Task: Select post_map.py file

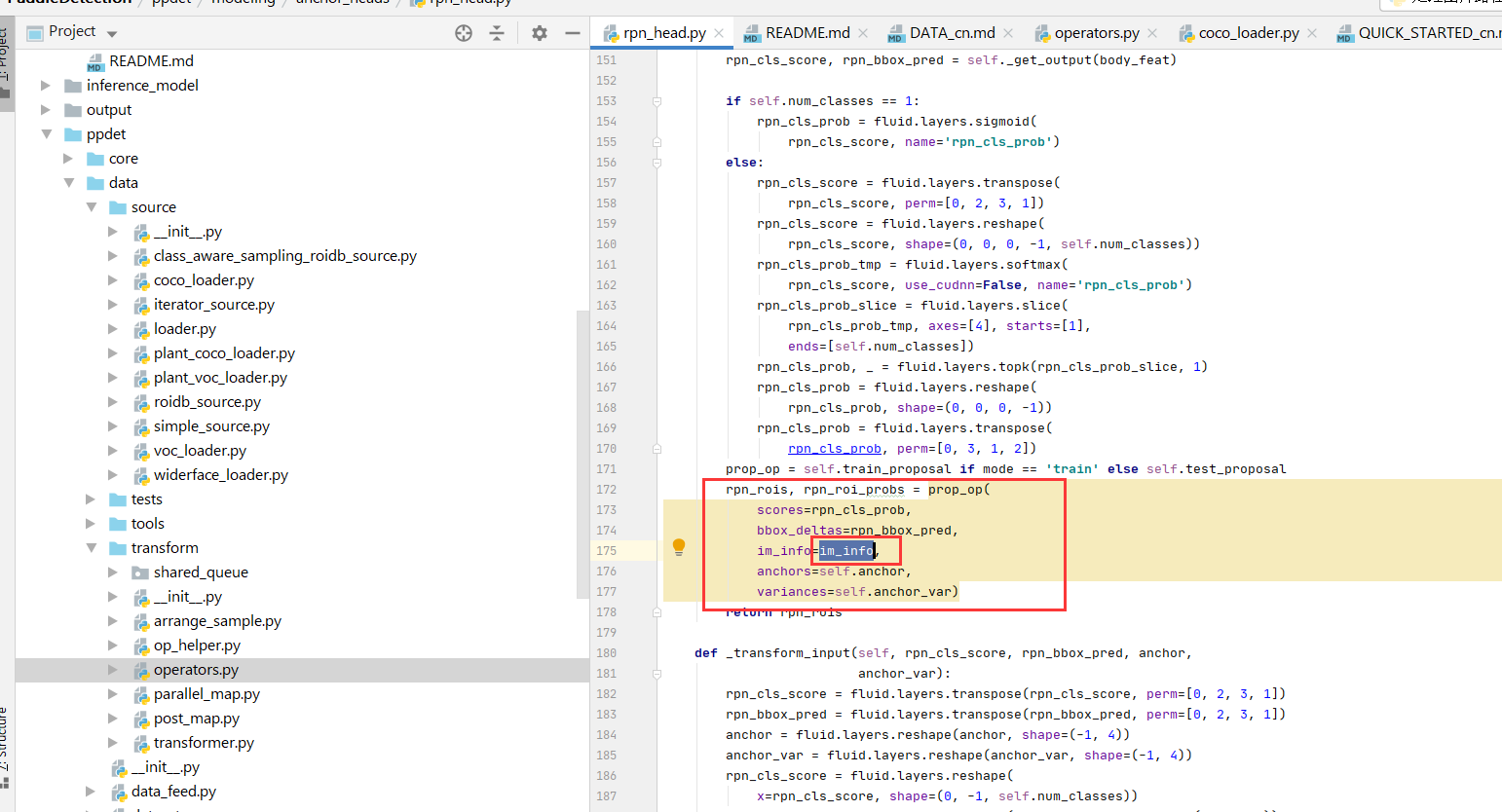Action: pos(197,719)
